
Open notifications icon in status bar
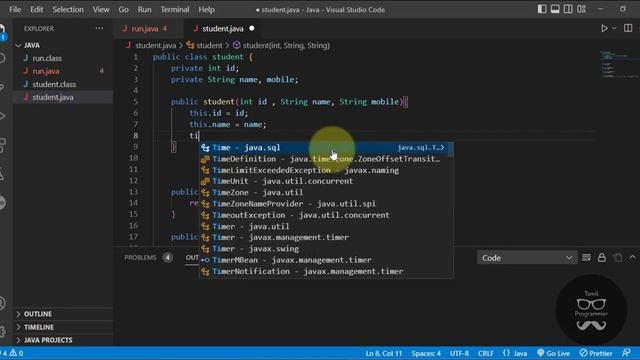point(627,353)
